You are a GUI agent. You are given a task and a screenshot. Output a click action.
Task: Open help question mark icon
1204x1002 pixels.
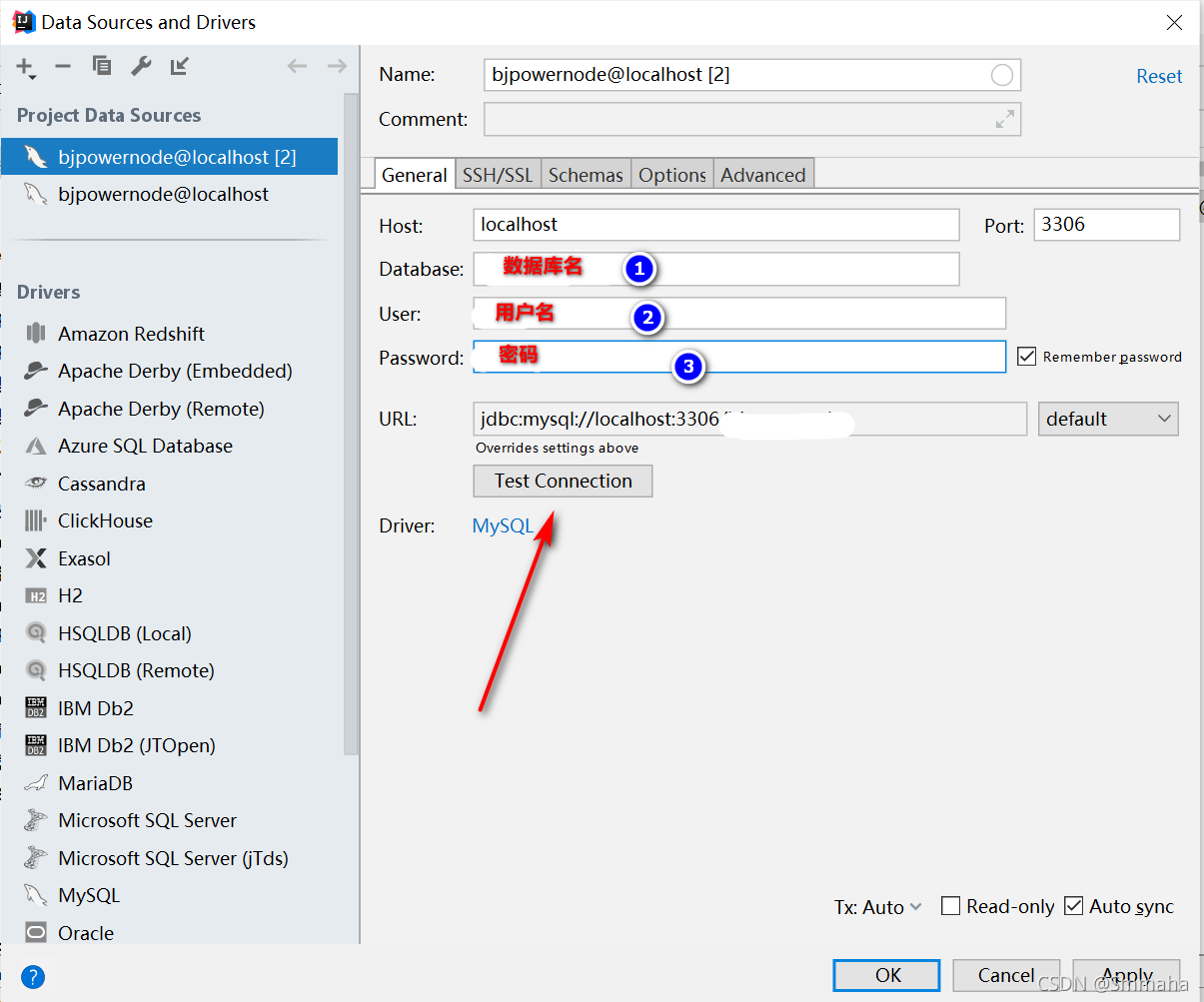[33, 977]
